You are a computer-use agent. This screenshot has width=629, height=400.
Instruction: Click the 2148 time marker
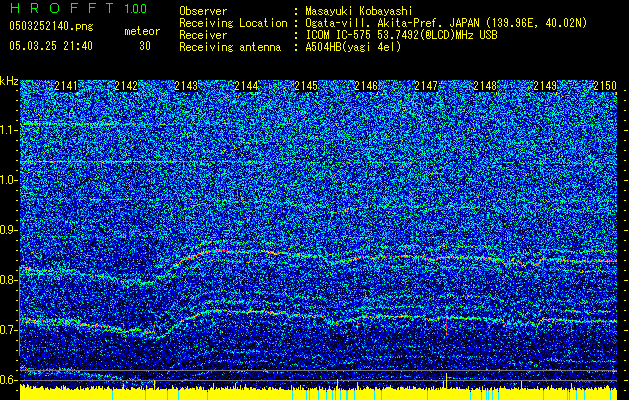[x=485, y=86]
